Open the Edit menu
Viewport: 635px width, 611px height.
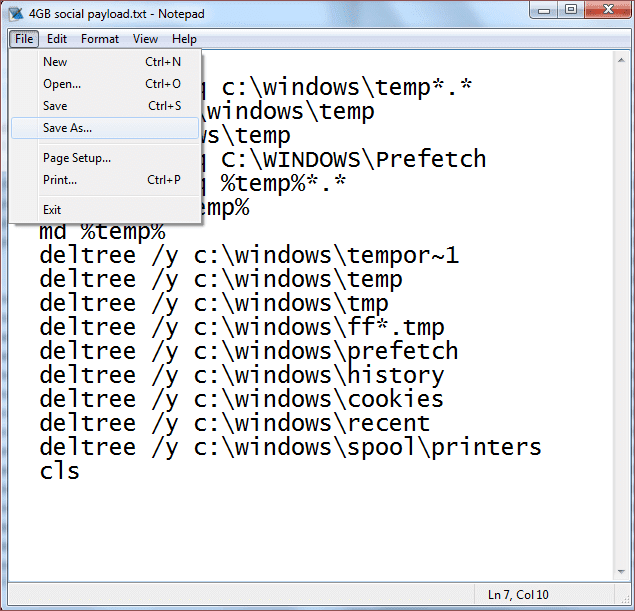(x=57, y=39)
